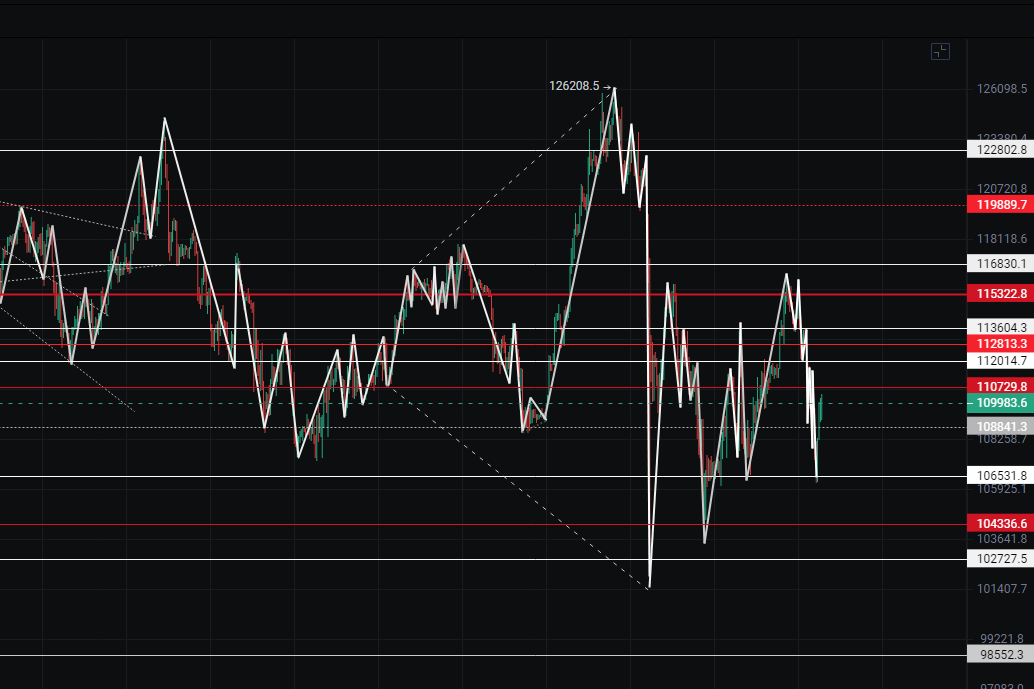Click the zigzag peak at the chart high

point(614,89)
